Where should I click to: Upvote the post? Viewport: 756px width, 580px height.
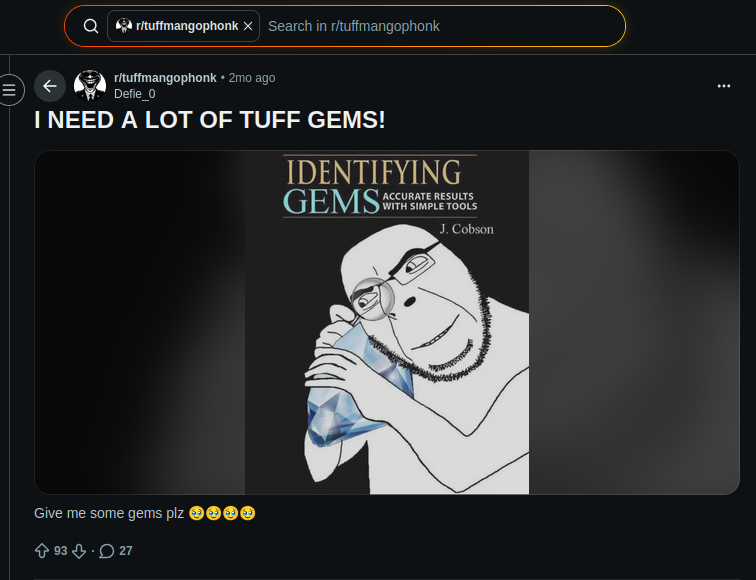[x=42, y=550]
